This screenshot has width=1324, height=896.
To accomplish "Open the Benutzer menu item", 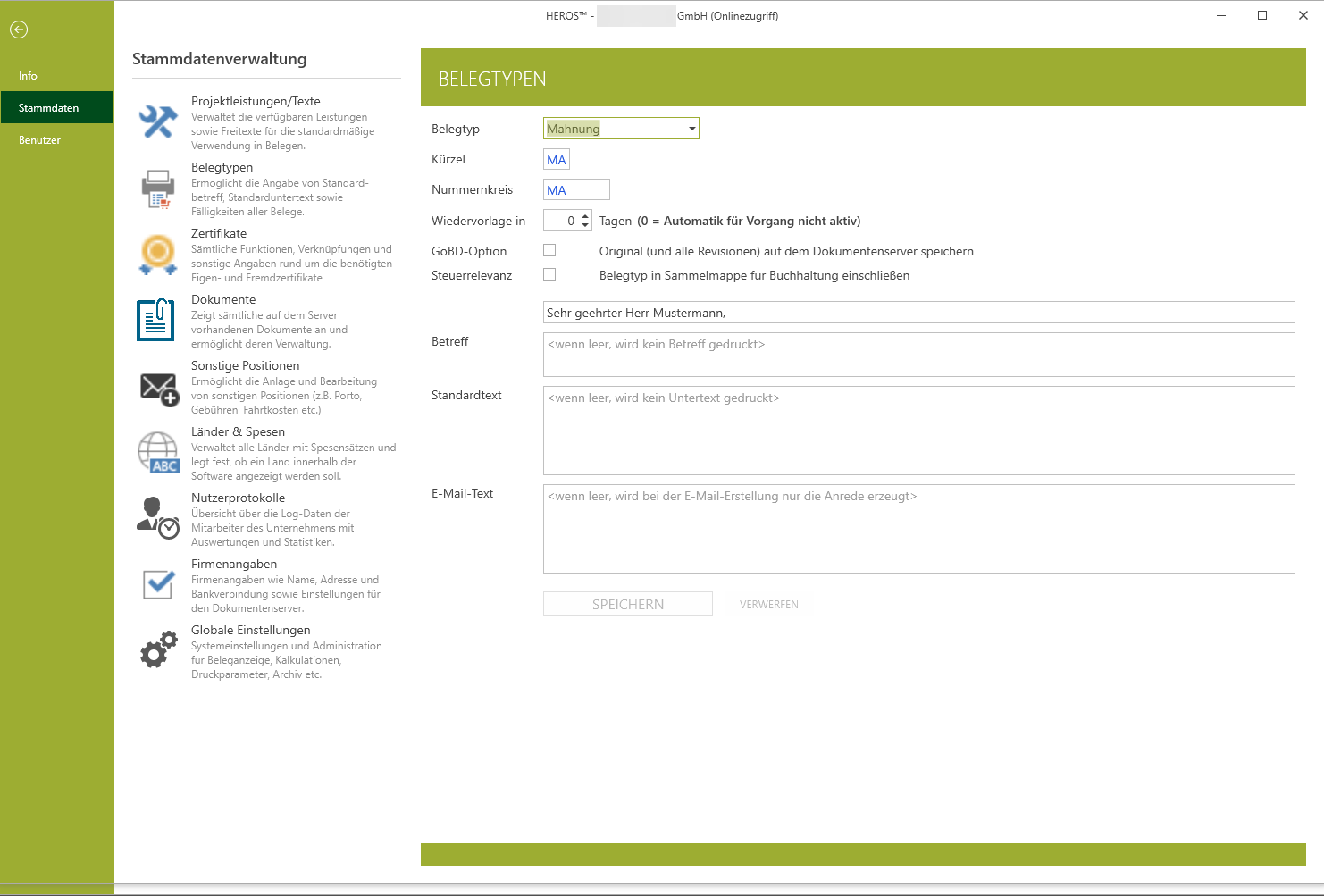I will coord(40,140).
